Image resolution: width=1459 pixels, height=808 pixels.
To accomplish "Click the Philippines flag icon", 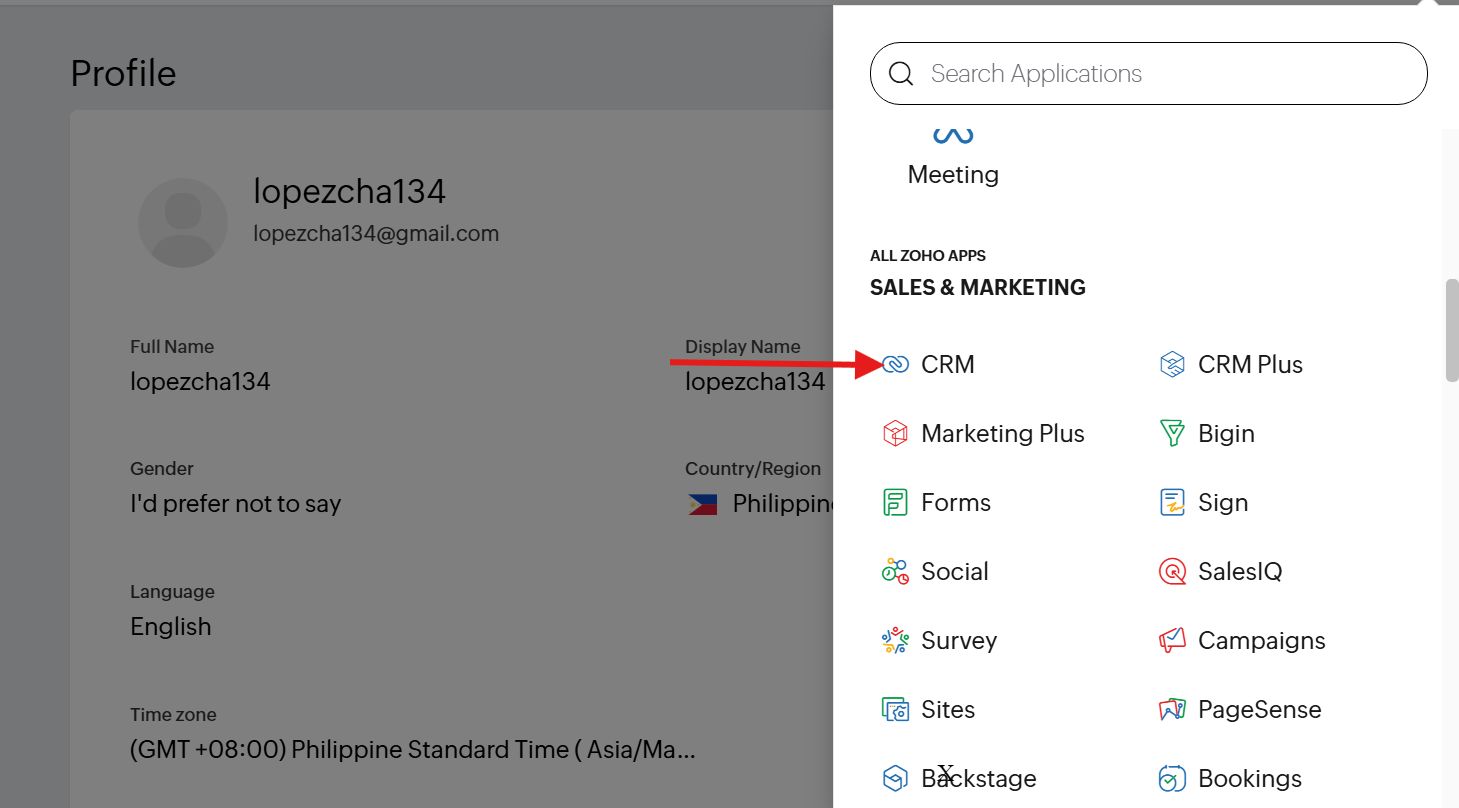I will pos(703,505).
